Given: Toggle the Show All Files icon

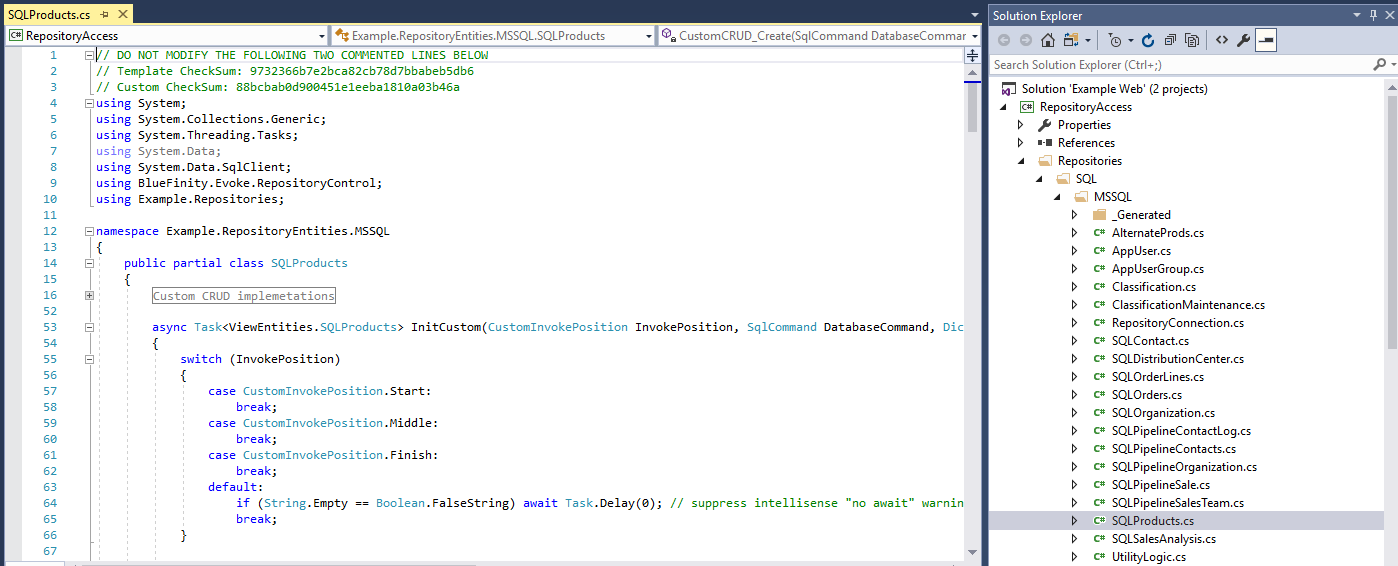Looking at the screenshot, I should [x=1192, y=40].
